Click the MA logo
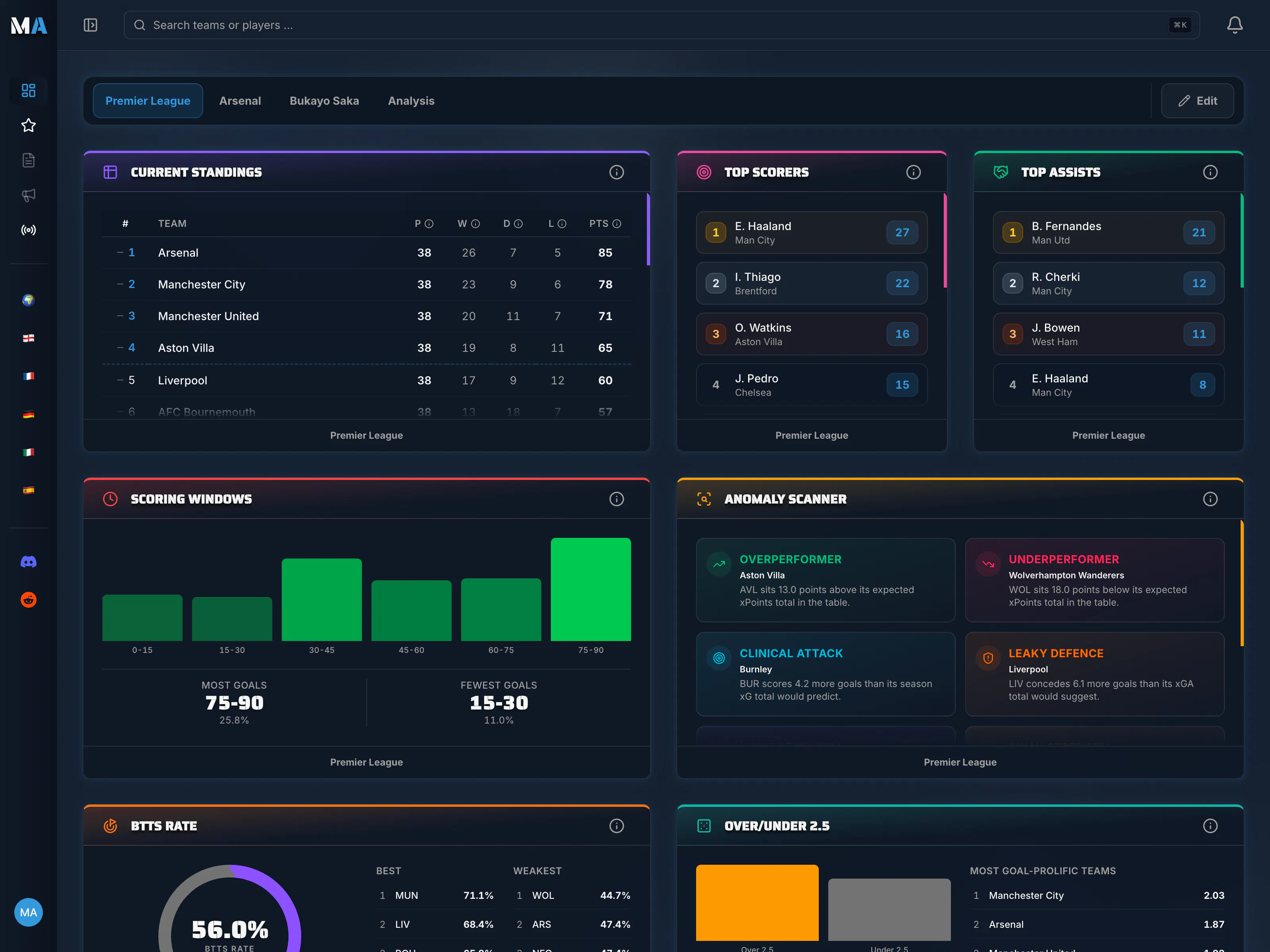1270x952 pixels. point(29,25)
